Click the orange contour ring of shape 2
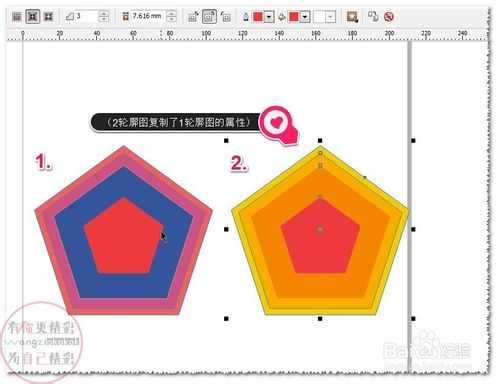 point(320,286)
